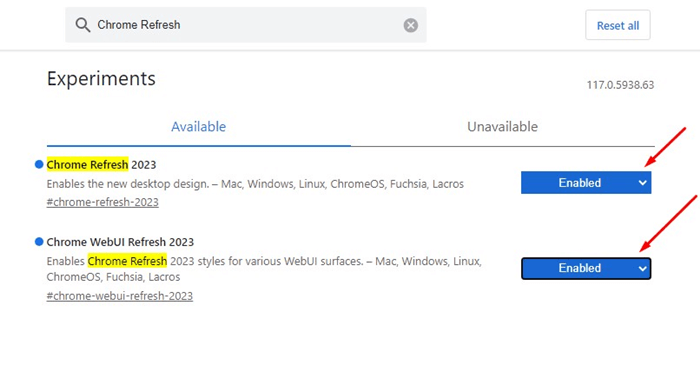
Task: Open the Chrome Refresh 2023 Enabled dropdown
Action: pyautogui.click(x=586, y=183)
